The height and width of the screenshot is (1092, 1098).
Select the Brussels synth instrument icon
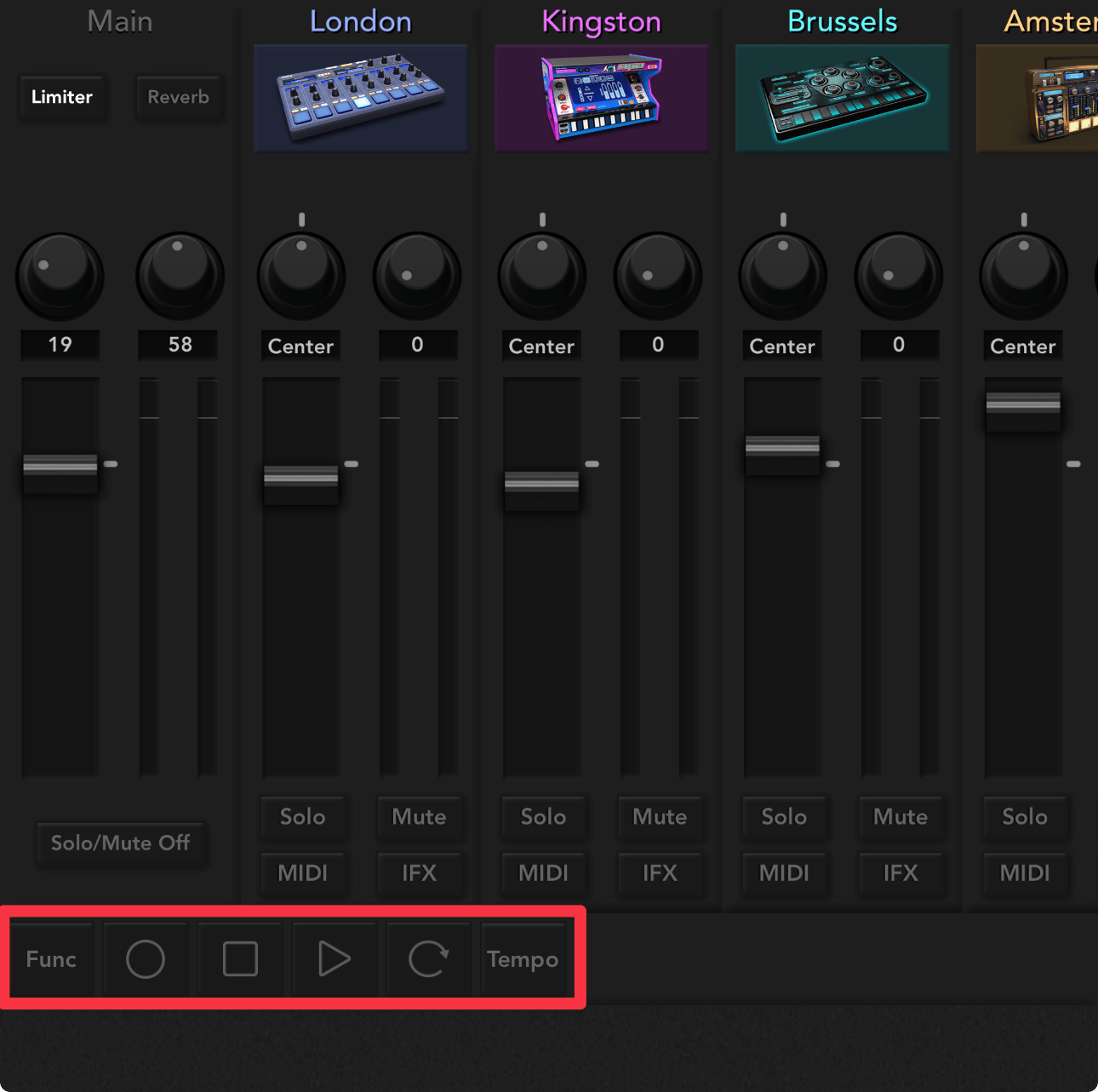842,98
